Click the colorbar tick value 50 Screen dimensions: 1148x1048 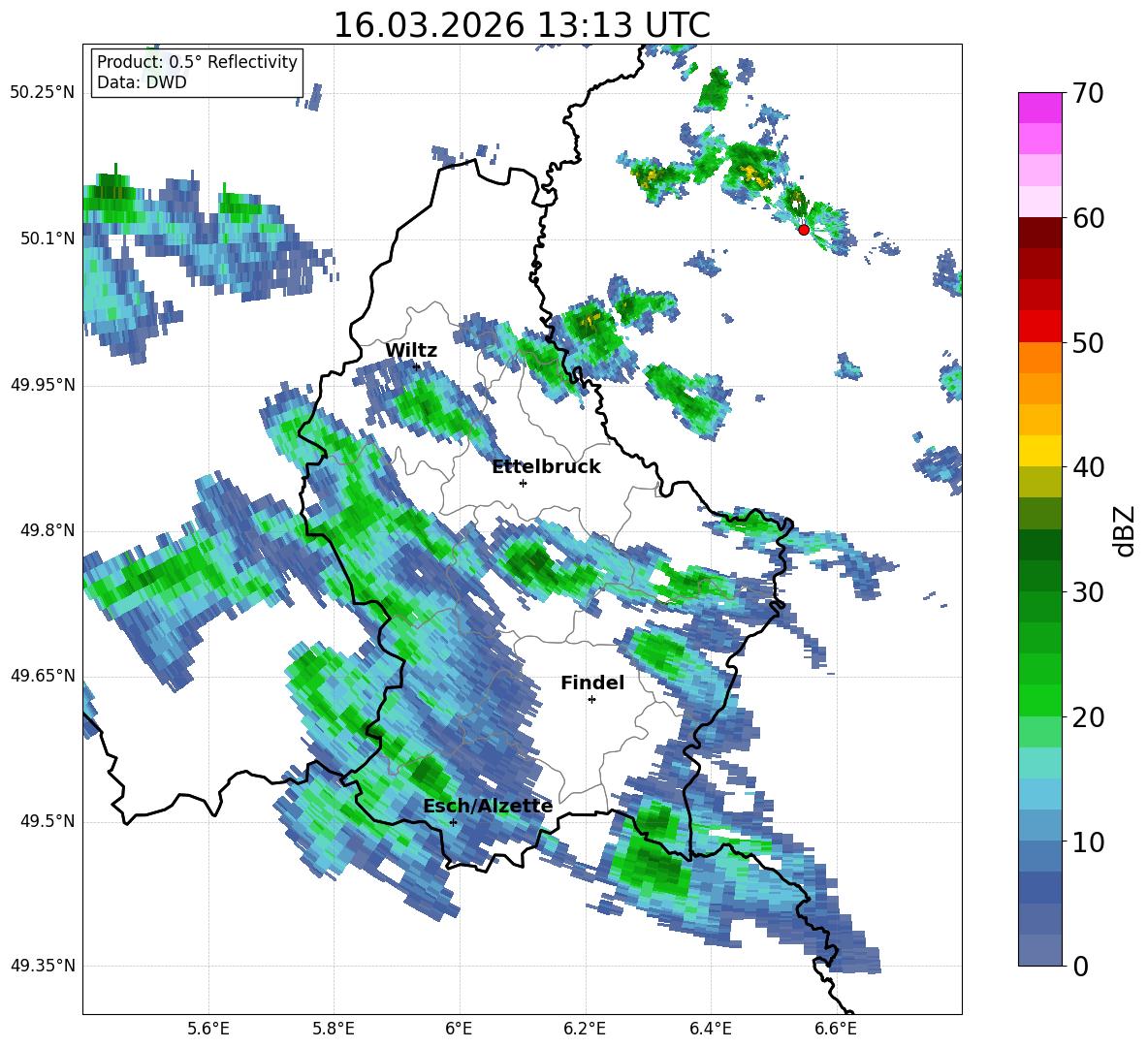1088,343
